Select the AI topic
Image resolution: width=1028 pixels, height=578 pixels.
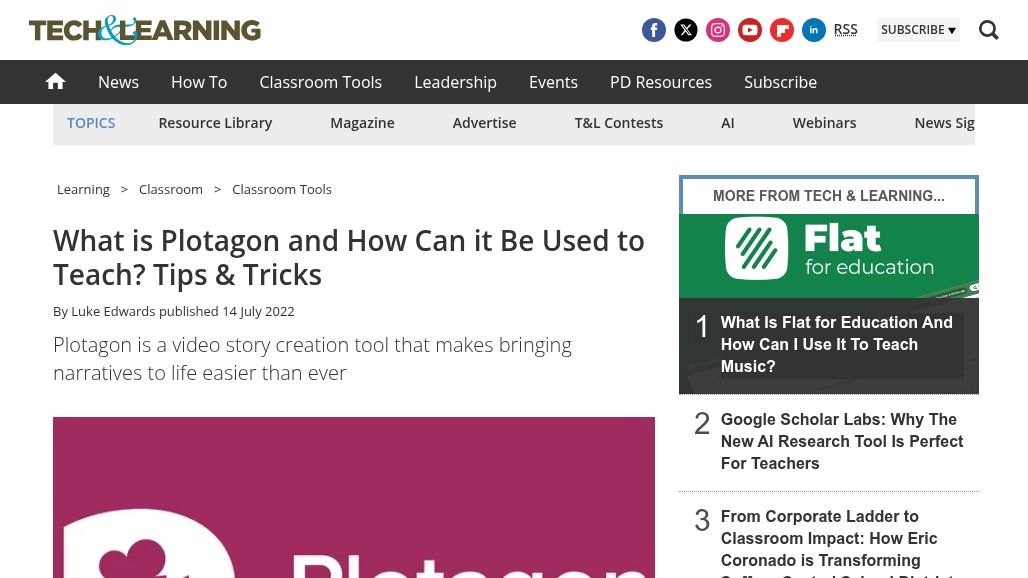point(727,122)
